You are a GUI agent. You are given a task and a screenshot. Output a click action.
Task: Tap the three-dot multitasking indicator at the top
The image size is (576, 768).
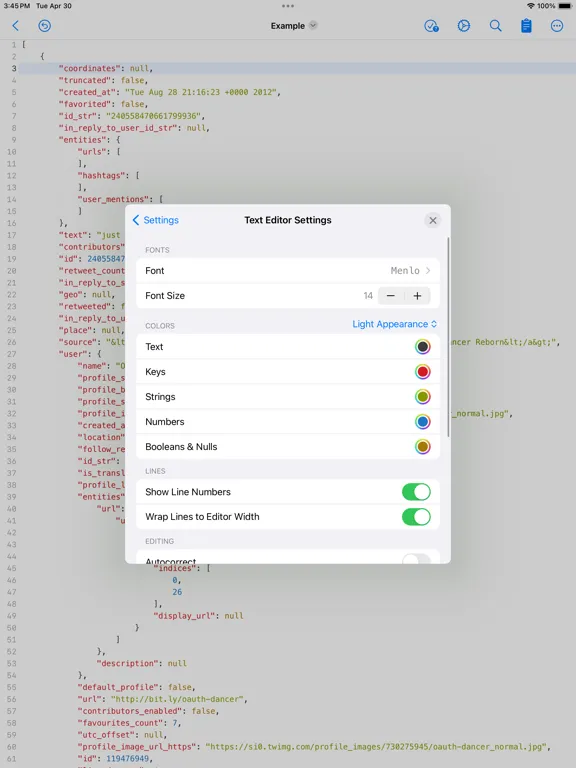coord(288,6)
